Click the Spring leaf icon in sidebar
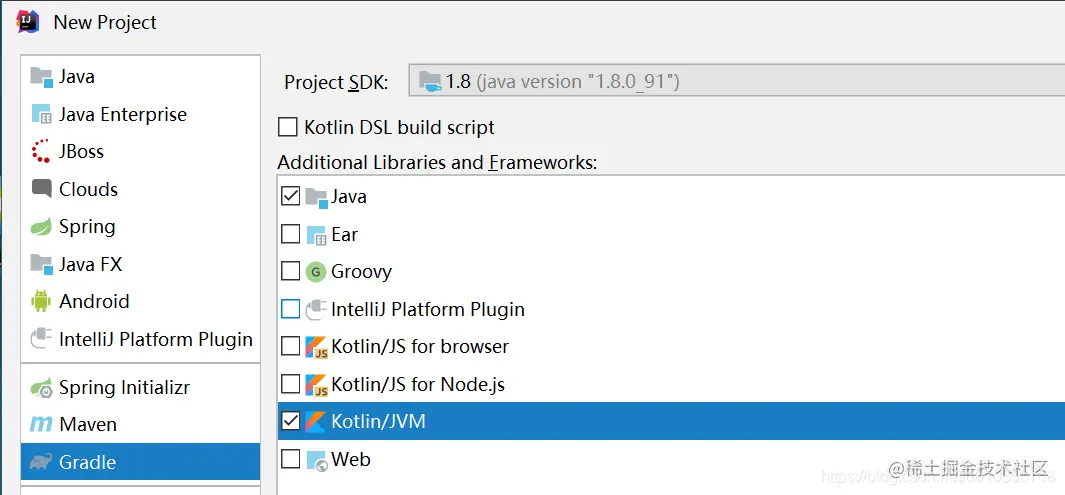 [41, 227]
